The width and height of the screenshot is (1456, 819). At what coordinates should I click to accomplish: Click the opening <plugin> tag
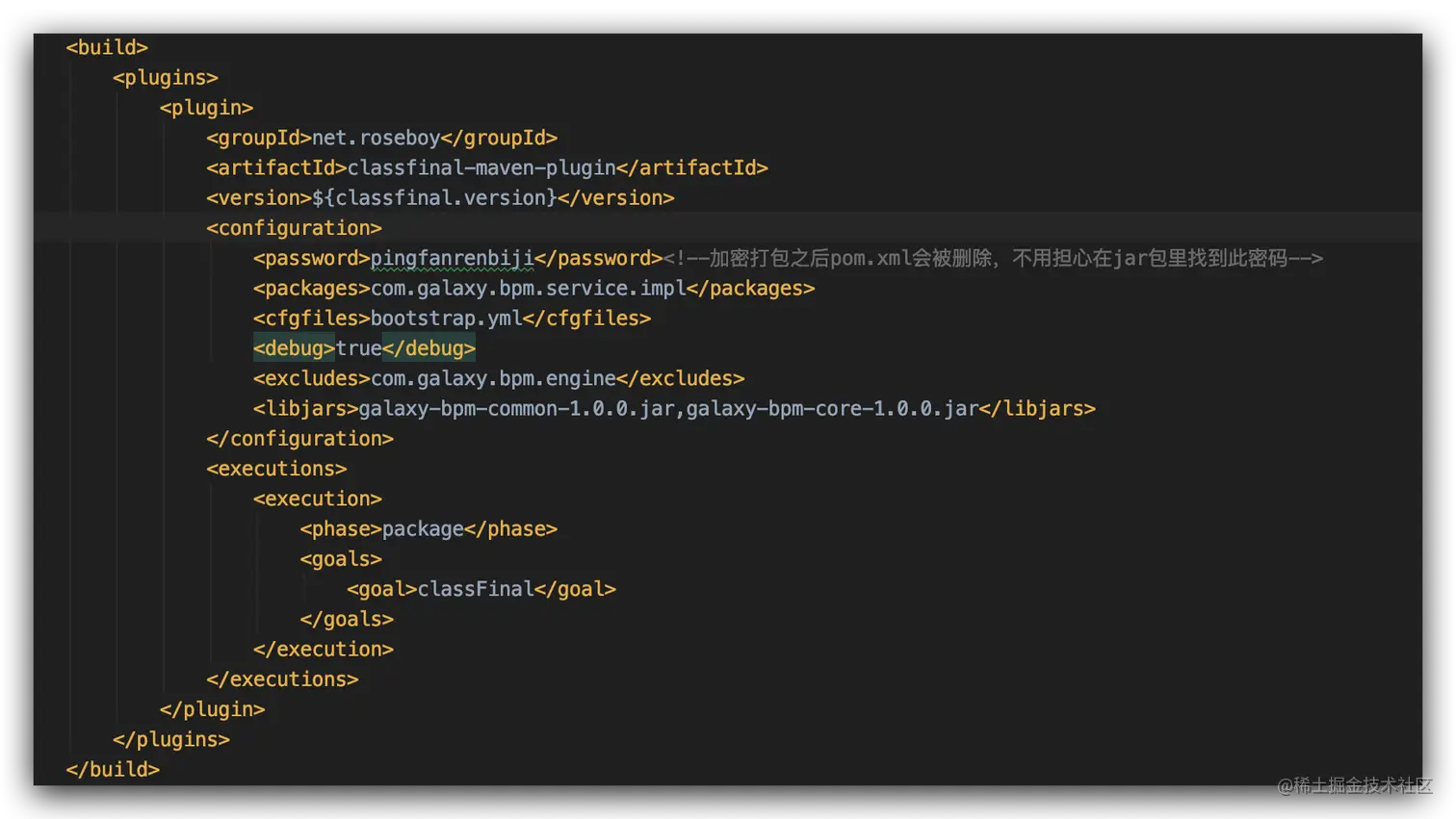207,107
